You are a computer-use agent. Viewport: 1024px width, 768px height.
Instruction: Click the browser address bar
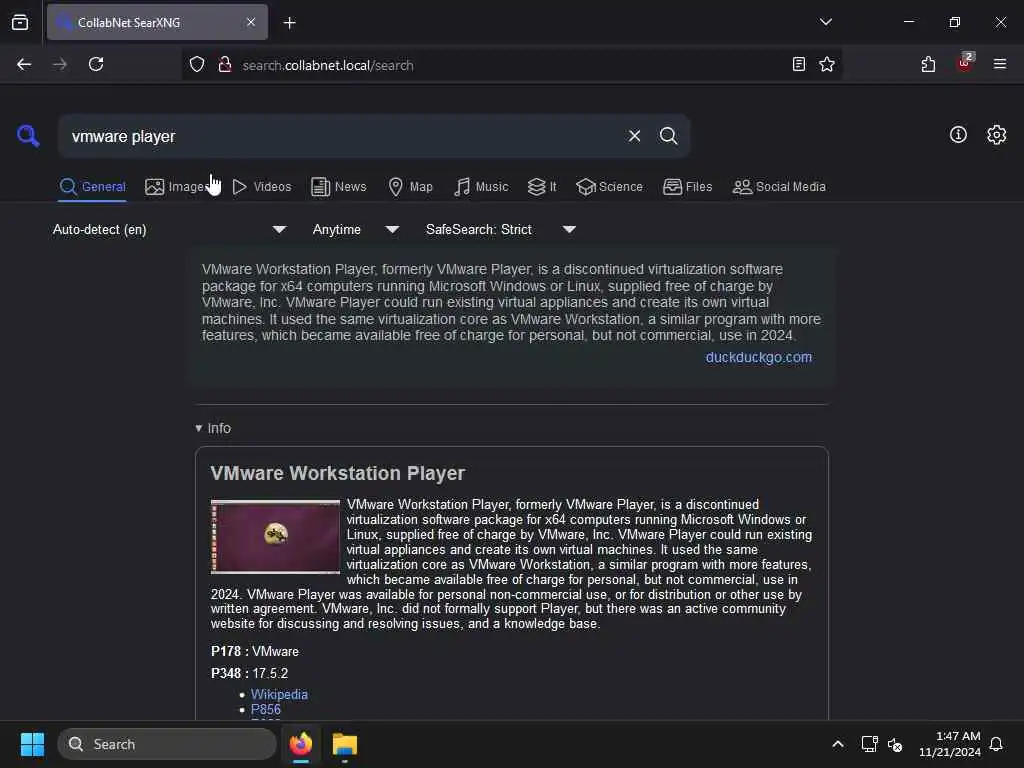509,65
